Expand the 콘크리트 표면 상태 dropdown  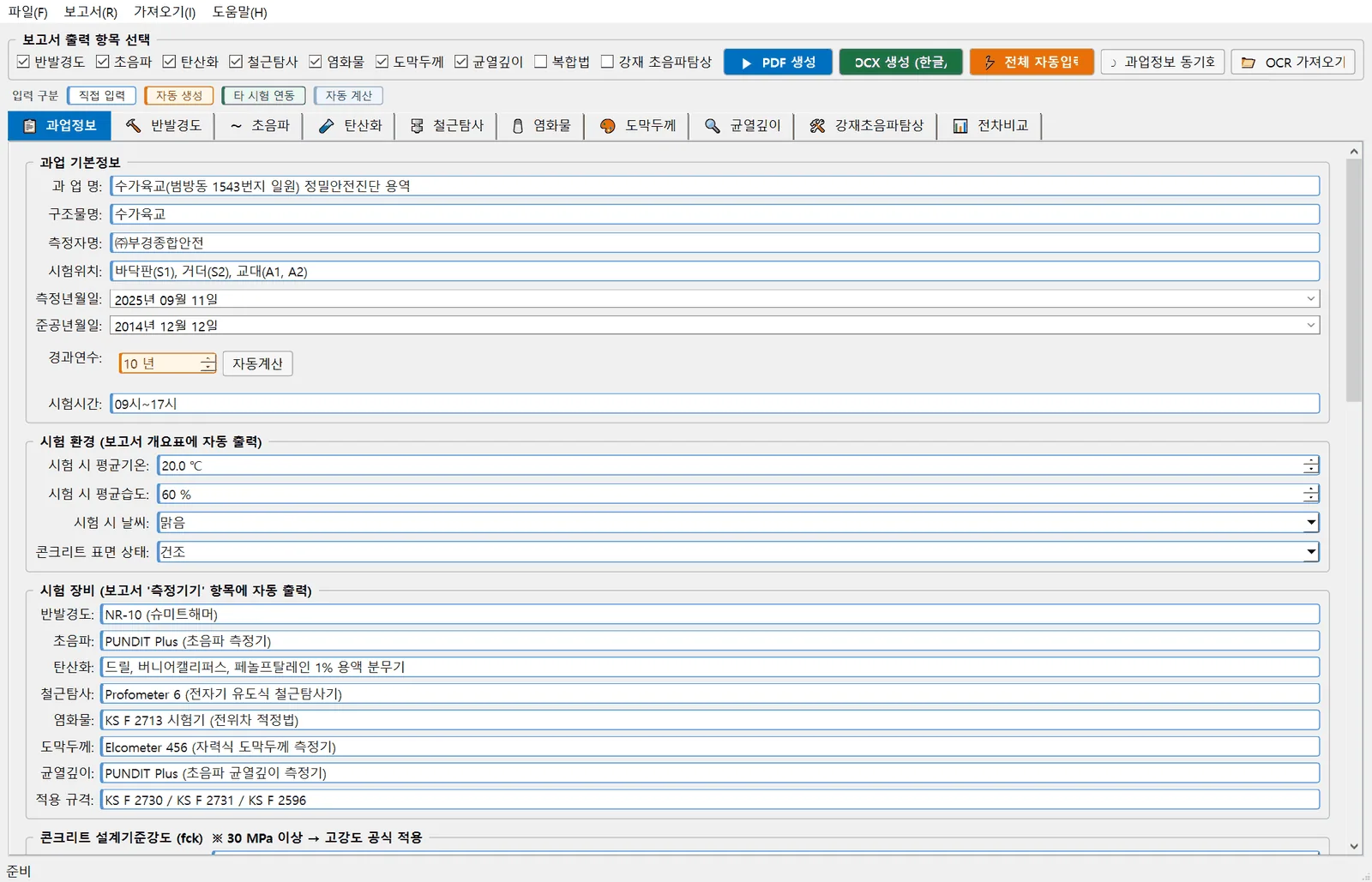pos(1310,552)
